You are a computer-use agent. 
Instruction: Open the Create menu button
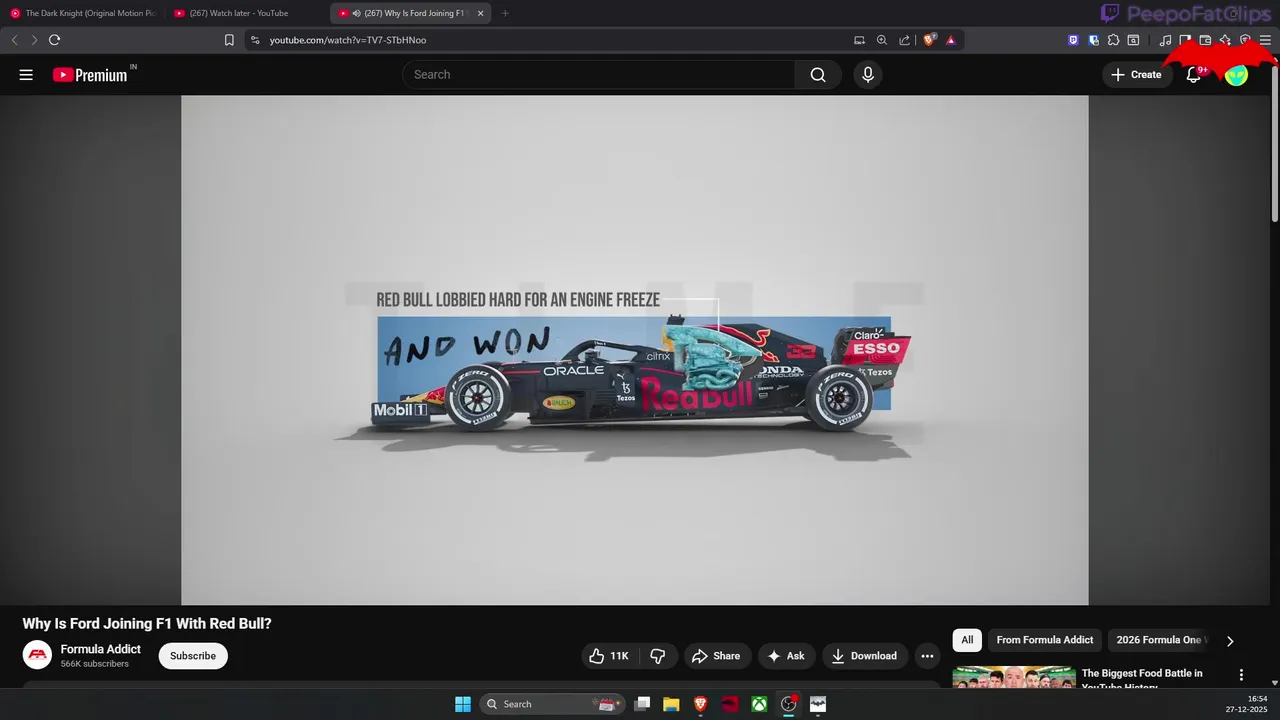tap(1137, 75)
